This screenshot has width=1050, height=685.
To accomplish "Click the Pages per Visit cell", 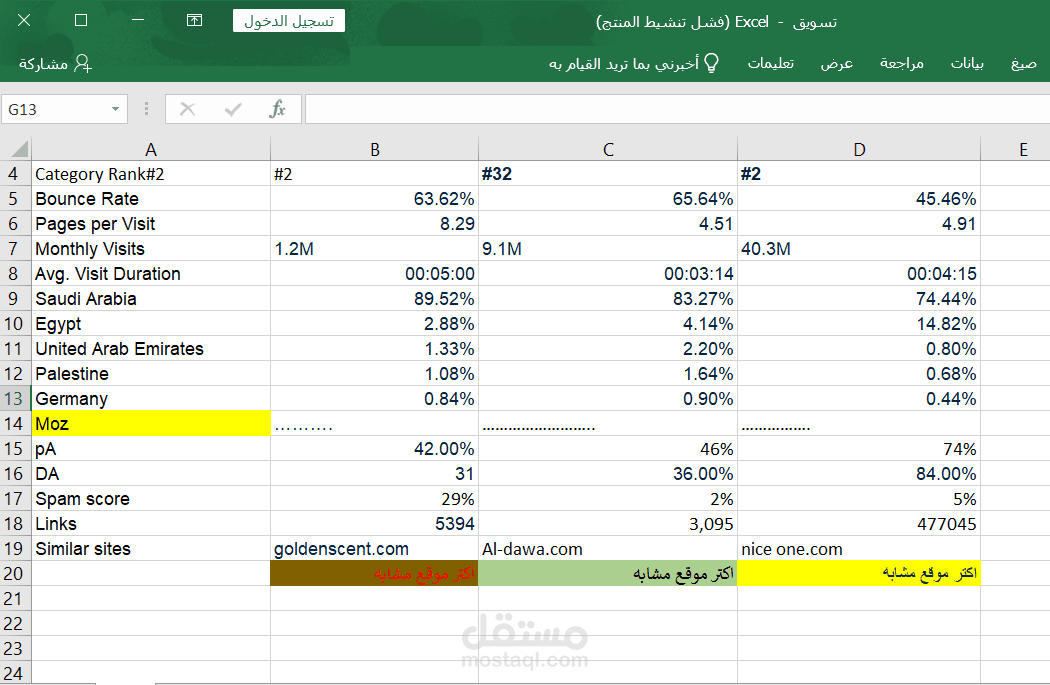I will click(x=151, y=224).
